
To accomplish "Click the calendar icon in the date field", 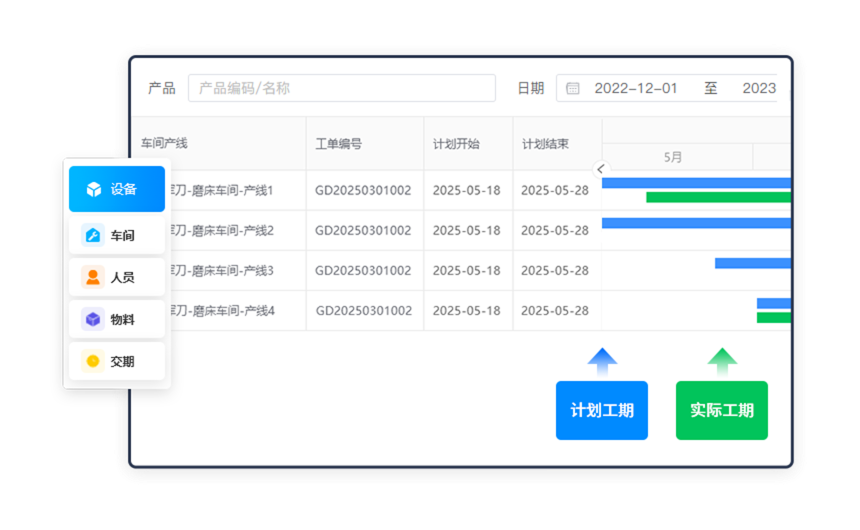I will (573, 88).
